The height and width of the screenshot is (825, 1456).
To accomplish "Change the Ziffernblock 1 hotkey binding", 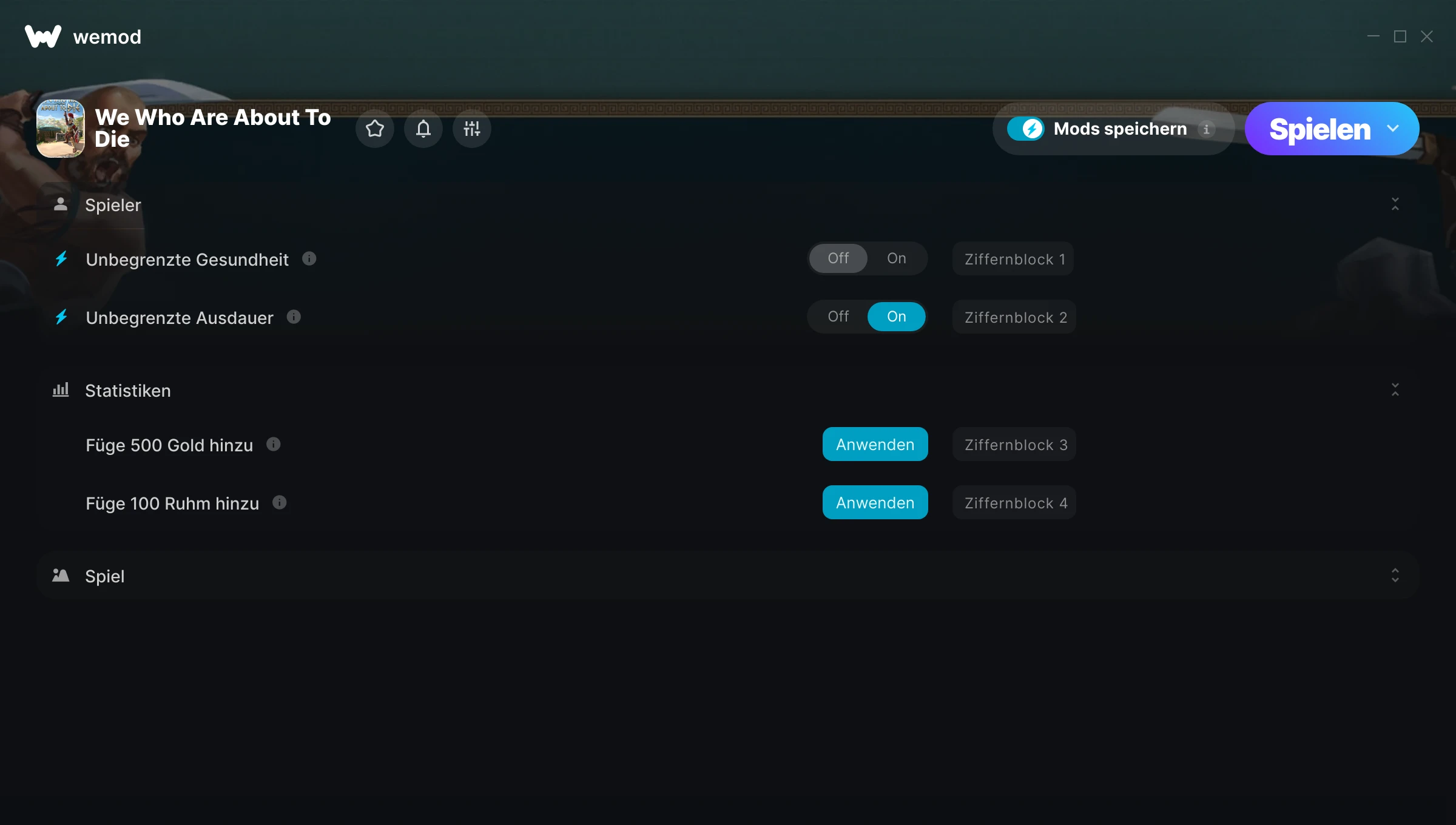I will (x=1013, y=259).
